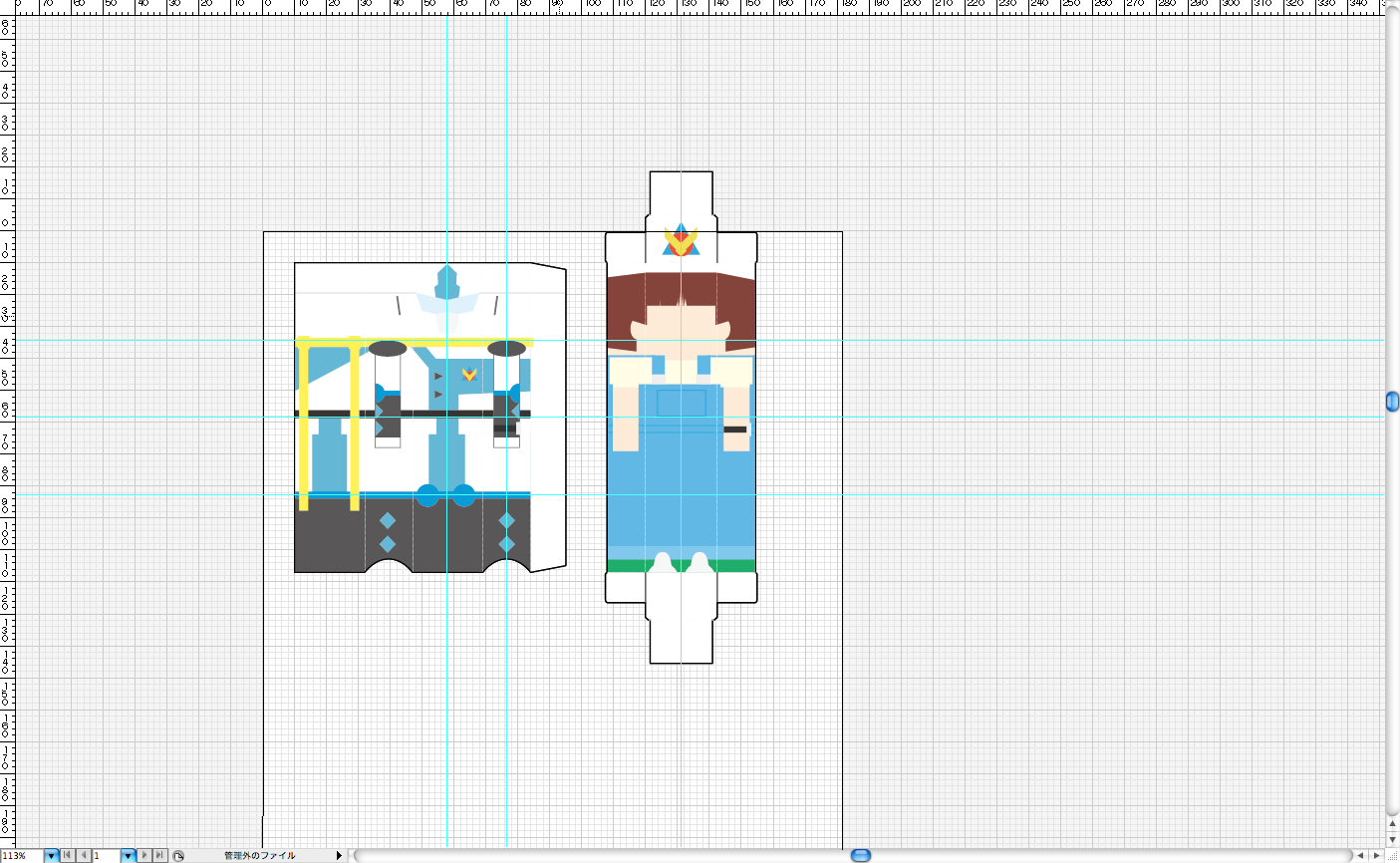Viewport: 1400px width, 863px height.
Task: Open the artboard number dropdown
Action: (x=128, y=855)
